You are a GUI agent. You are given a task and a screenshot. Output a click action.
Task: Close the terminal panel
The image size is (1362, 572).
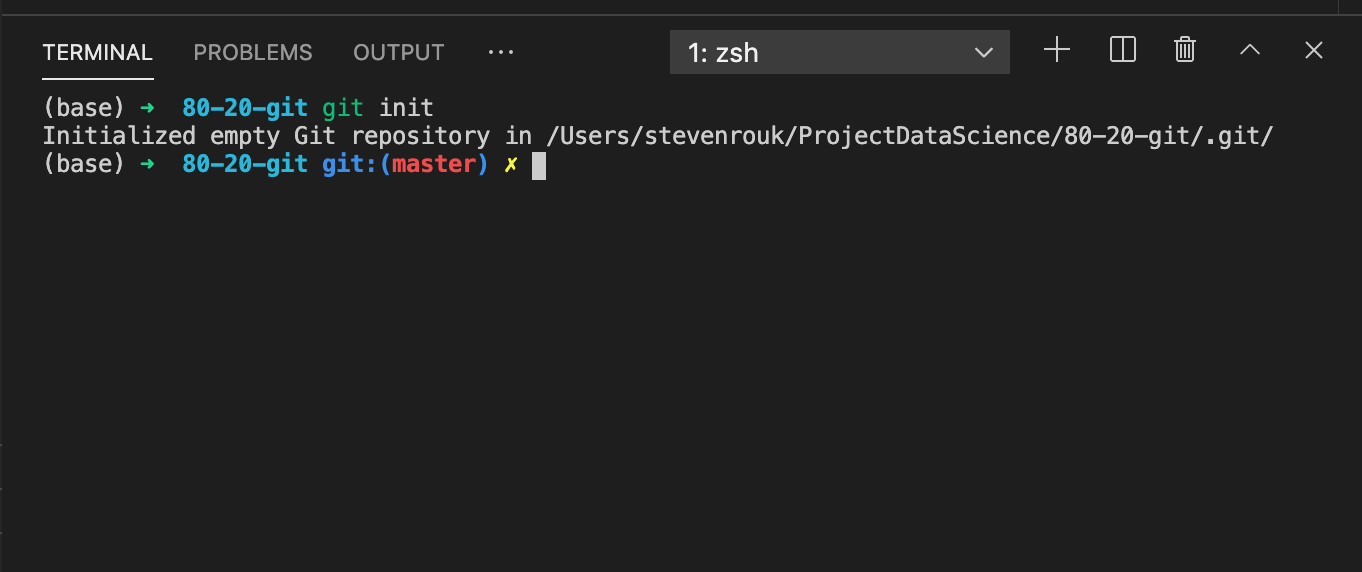(1314, 50)
